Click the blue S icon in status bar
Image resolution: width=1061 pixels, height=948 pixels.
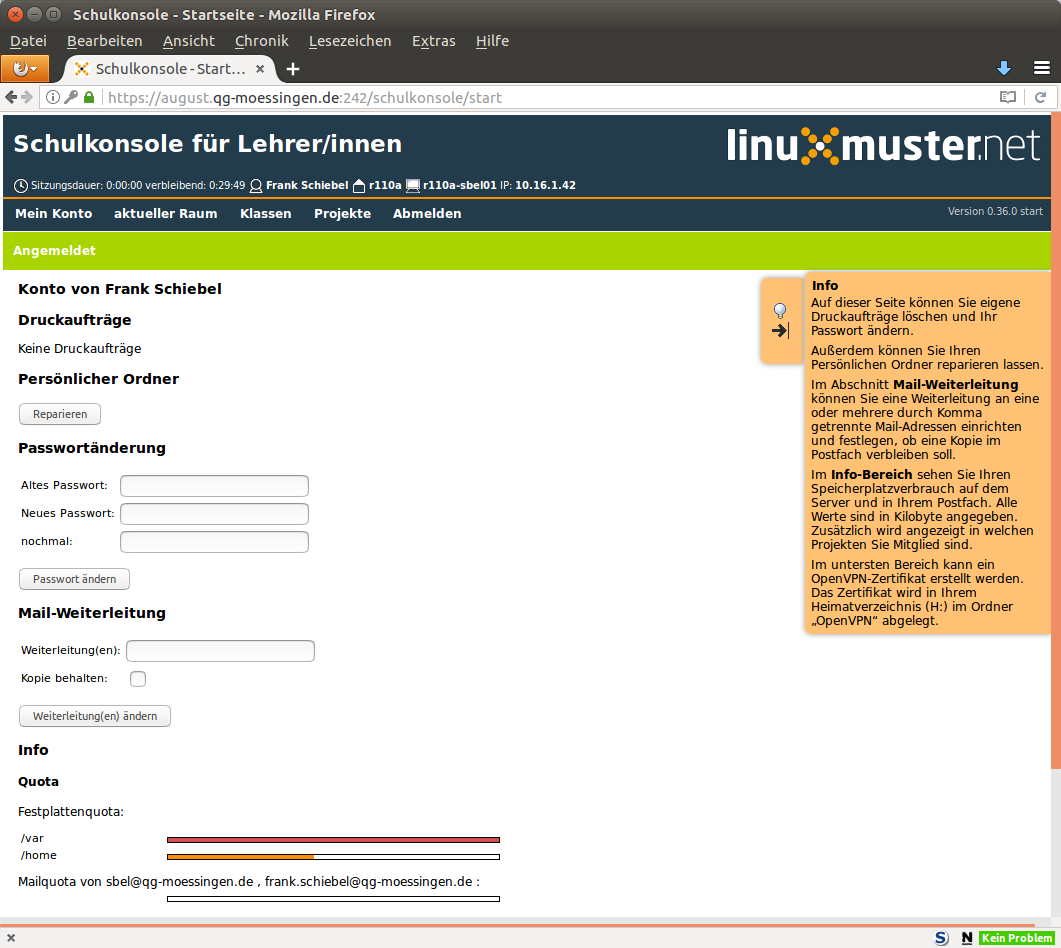[941, 938]
